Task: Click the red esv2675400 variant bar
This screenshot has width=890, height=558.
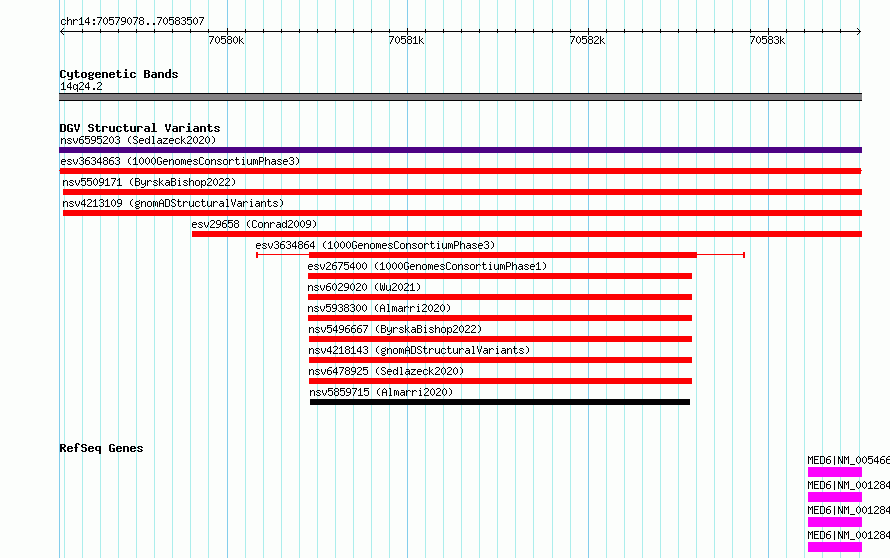Action: point(500,276)
